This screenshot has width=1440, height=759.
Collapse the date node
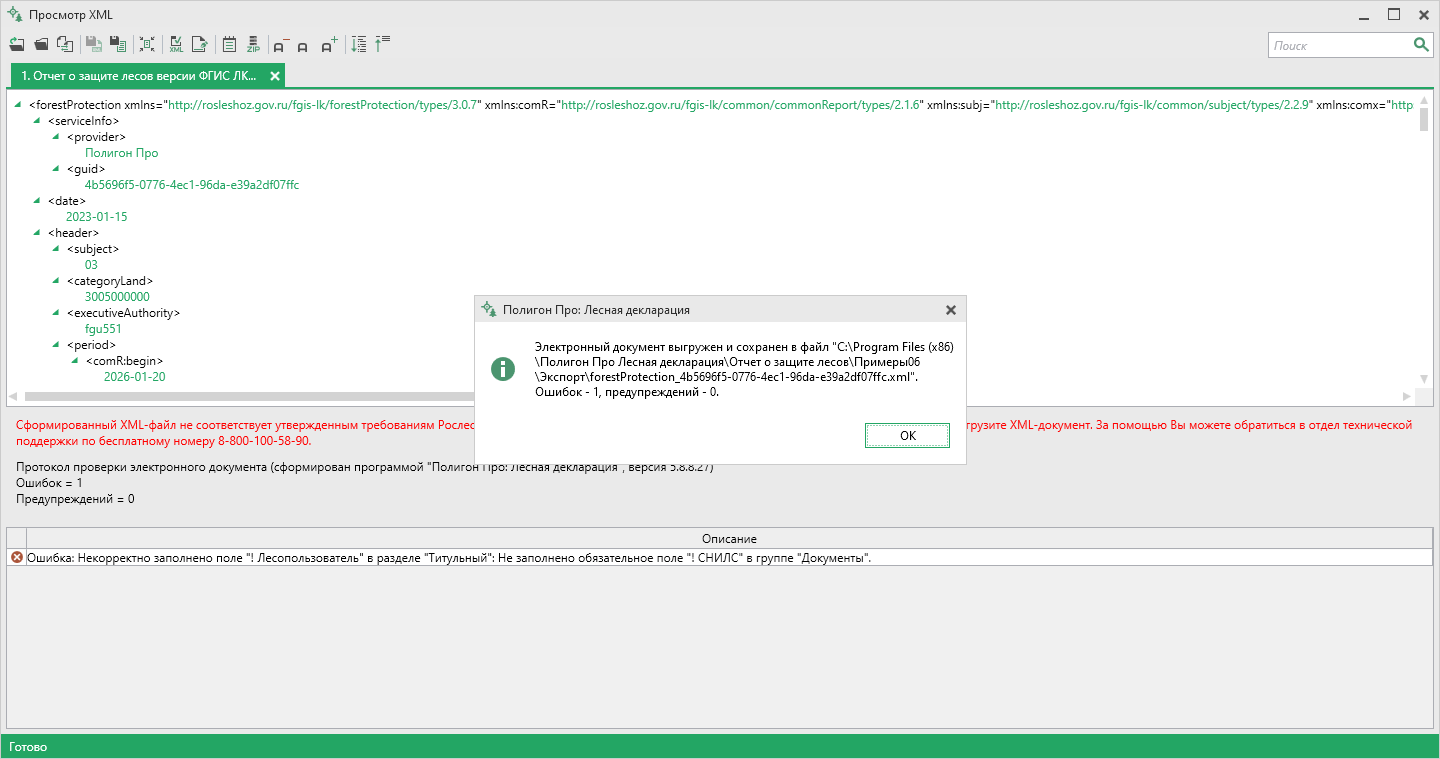point(37,200)
